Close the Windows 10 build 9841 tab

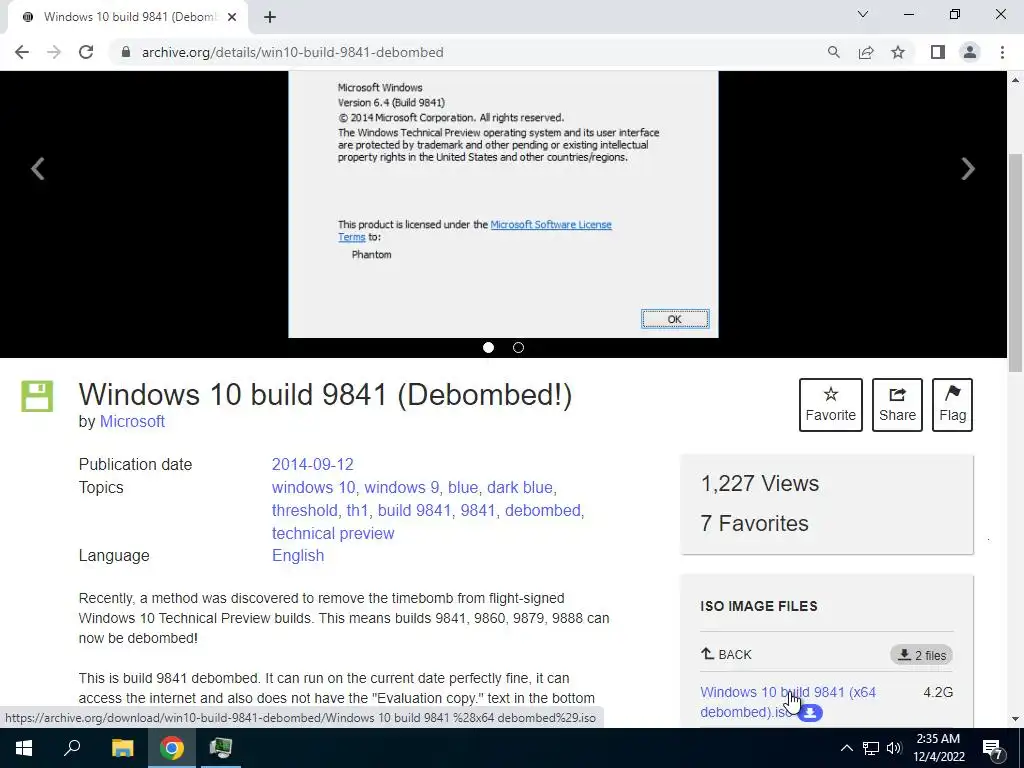[x=232, y=18]
